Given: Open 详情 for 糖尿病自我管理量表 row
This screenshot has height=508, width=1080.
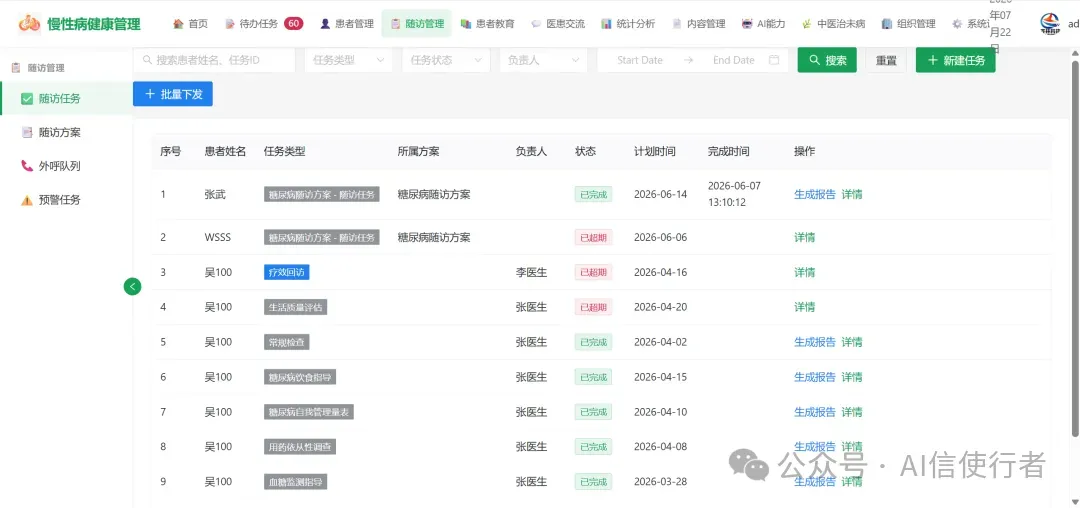Looking at the screenshot, I should click(852, 412).
